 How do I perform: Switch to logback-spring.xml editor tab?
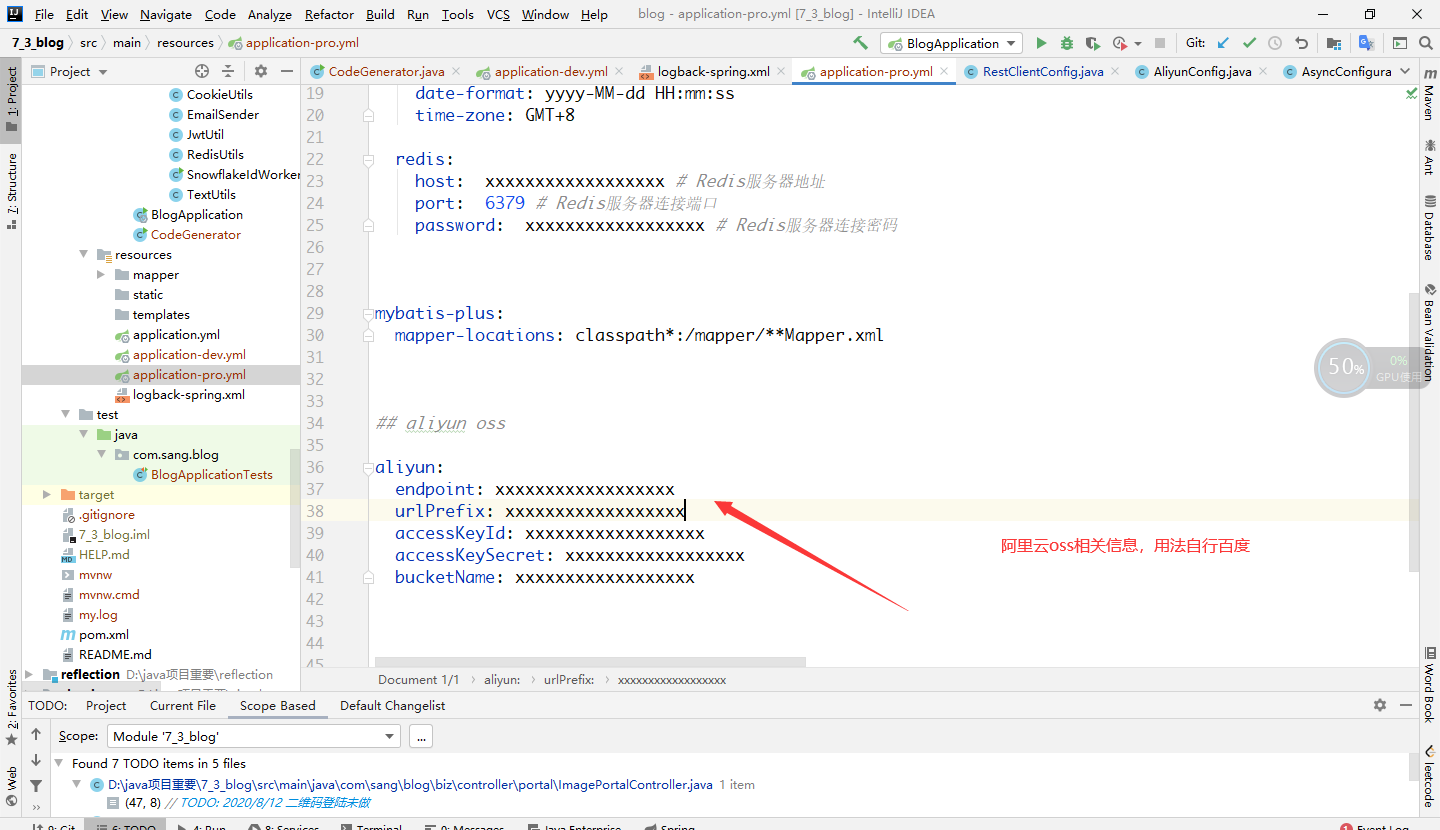click(x=713, y=71)
